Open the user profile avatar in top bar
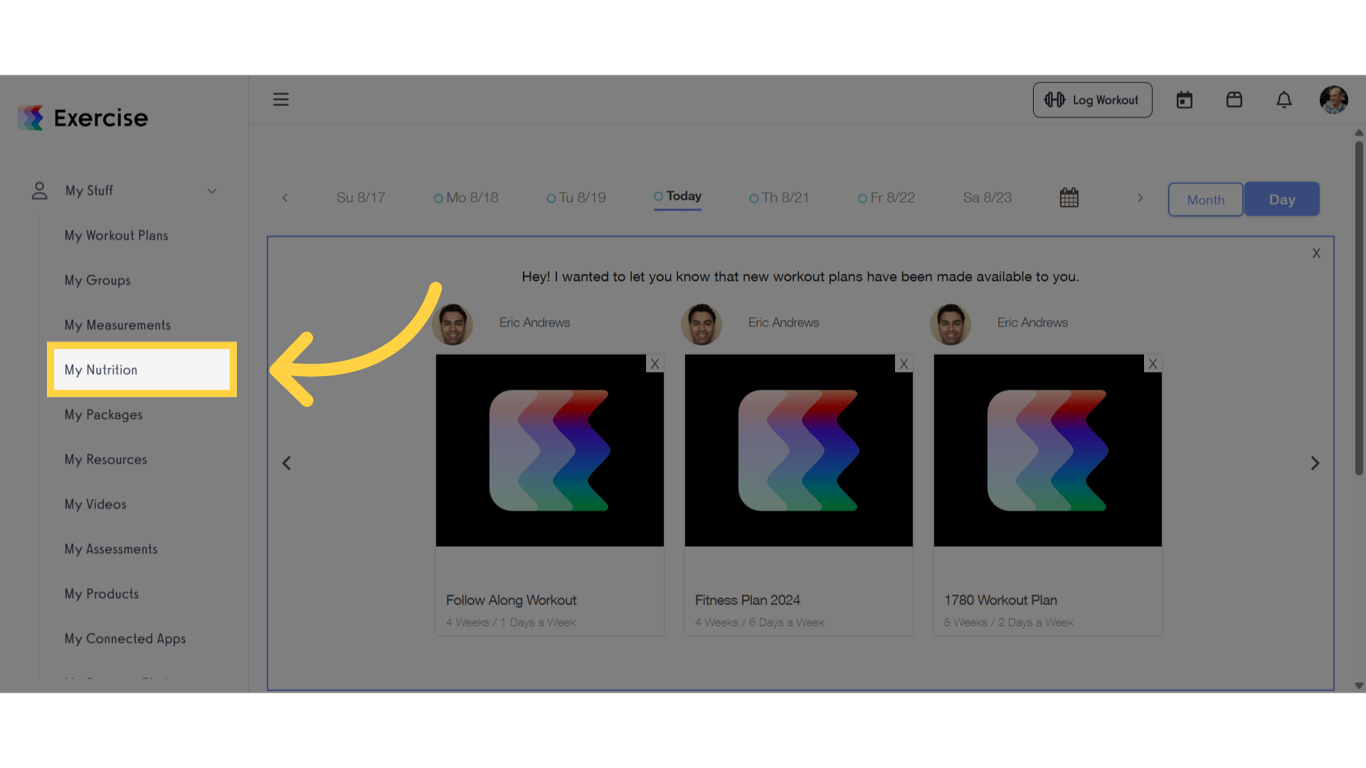 click(1334, 100)
